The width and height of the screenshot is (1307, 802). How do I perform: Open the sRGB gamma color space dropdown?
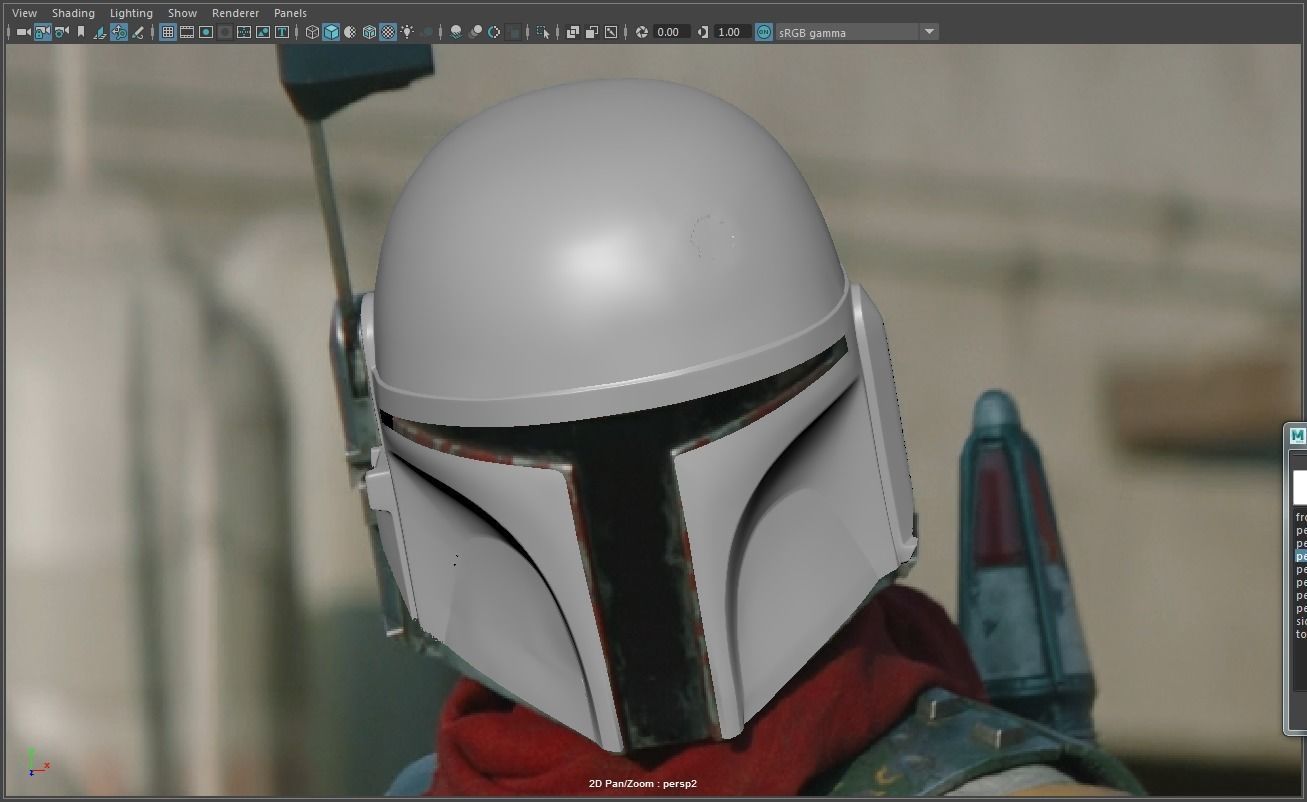(x=857, y=32)
